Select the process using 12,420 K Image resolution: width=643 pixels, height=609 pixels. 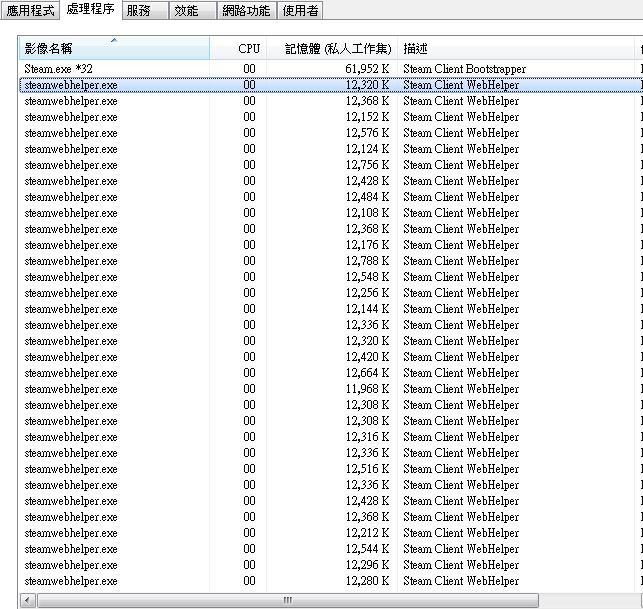[x=330, y=357]
